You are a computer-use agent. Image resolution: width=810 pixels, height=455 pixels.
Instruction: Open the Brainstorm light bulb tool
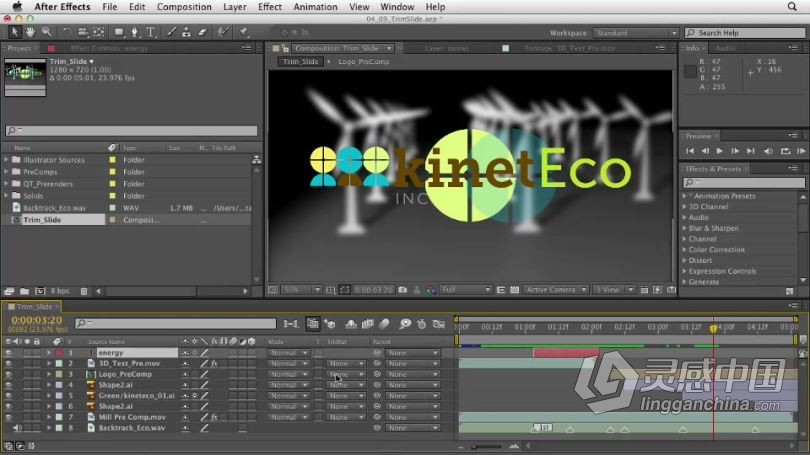point(405,324)
